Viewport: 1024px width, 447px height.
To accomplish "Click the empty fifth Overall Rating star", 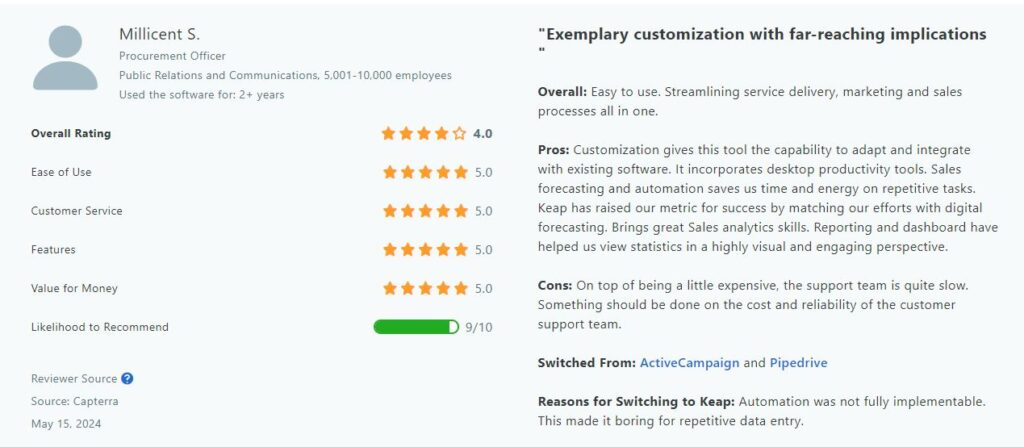I will (459, 133).
